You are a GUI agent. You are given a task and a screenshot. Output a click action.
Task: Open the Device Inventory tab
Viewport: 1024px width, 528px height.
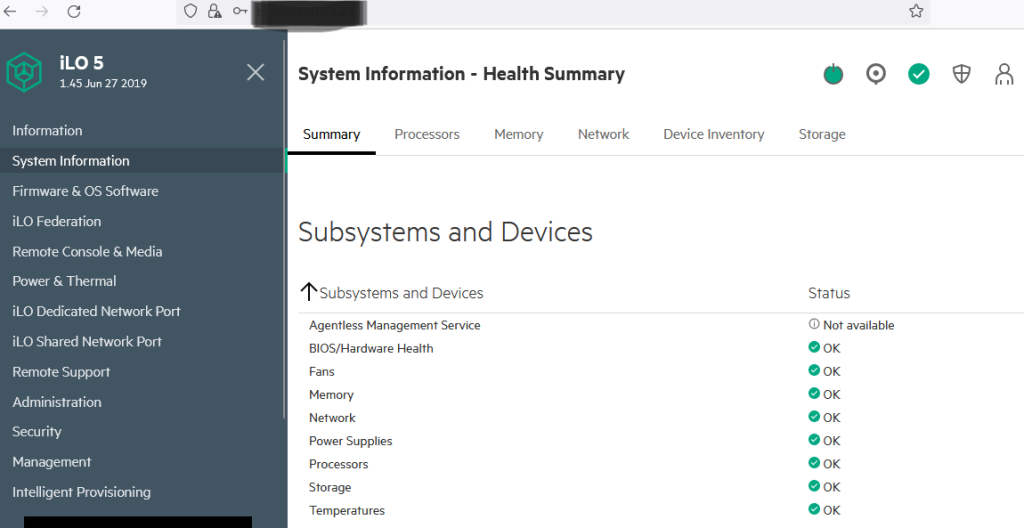[714, 134]
